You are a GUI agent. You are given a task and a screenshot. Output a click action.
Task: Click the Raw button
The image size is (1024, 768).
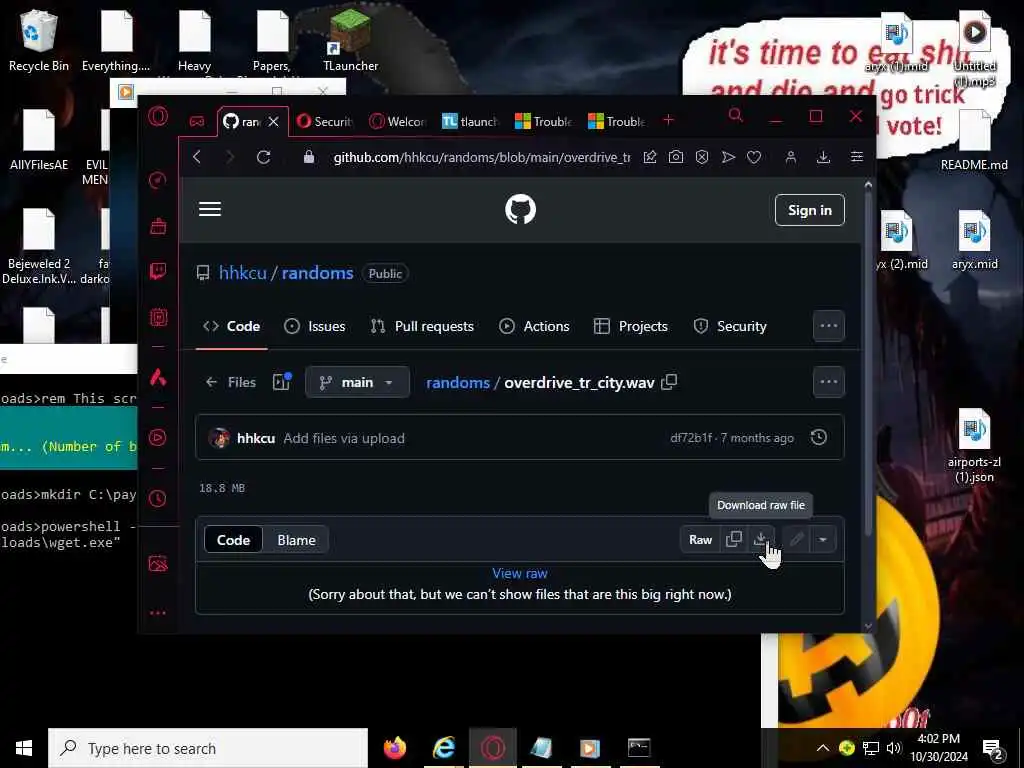700,539
